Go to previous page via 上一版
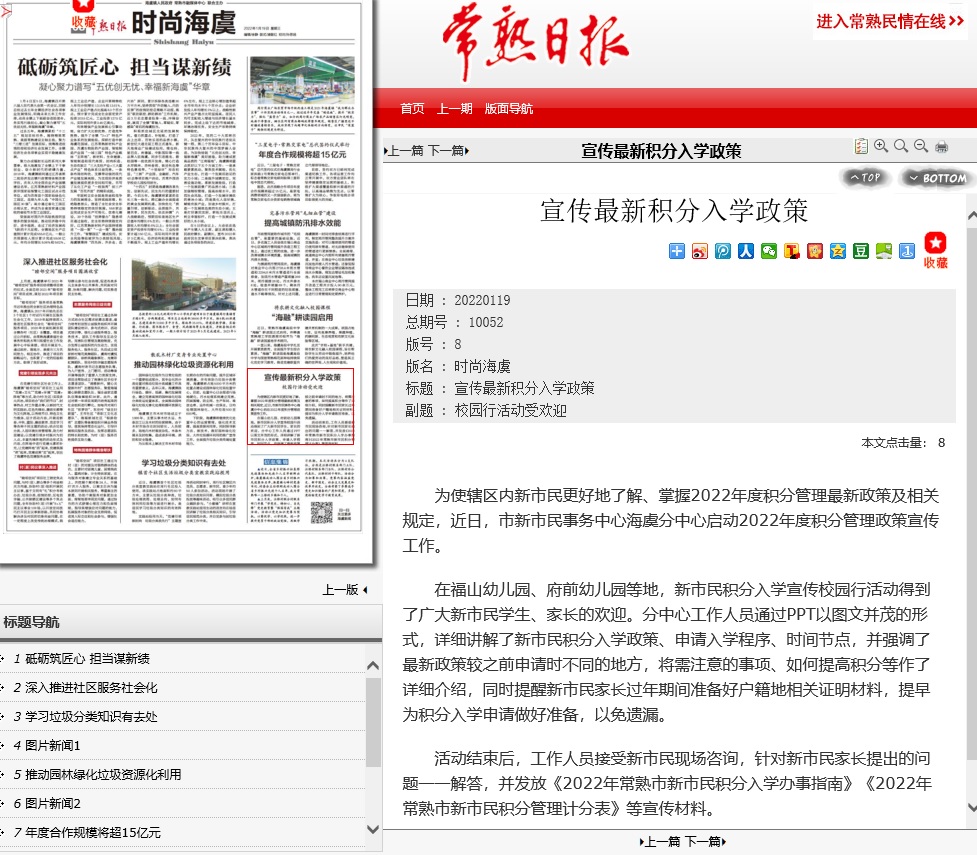 345,590
